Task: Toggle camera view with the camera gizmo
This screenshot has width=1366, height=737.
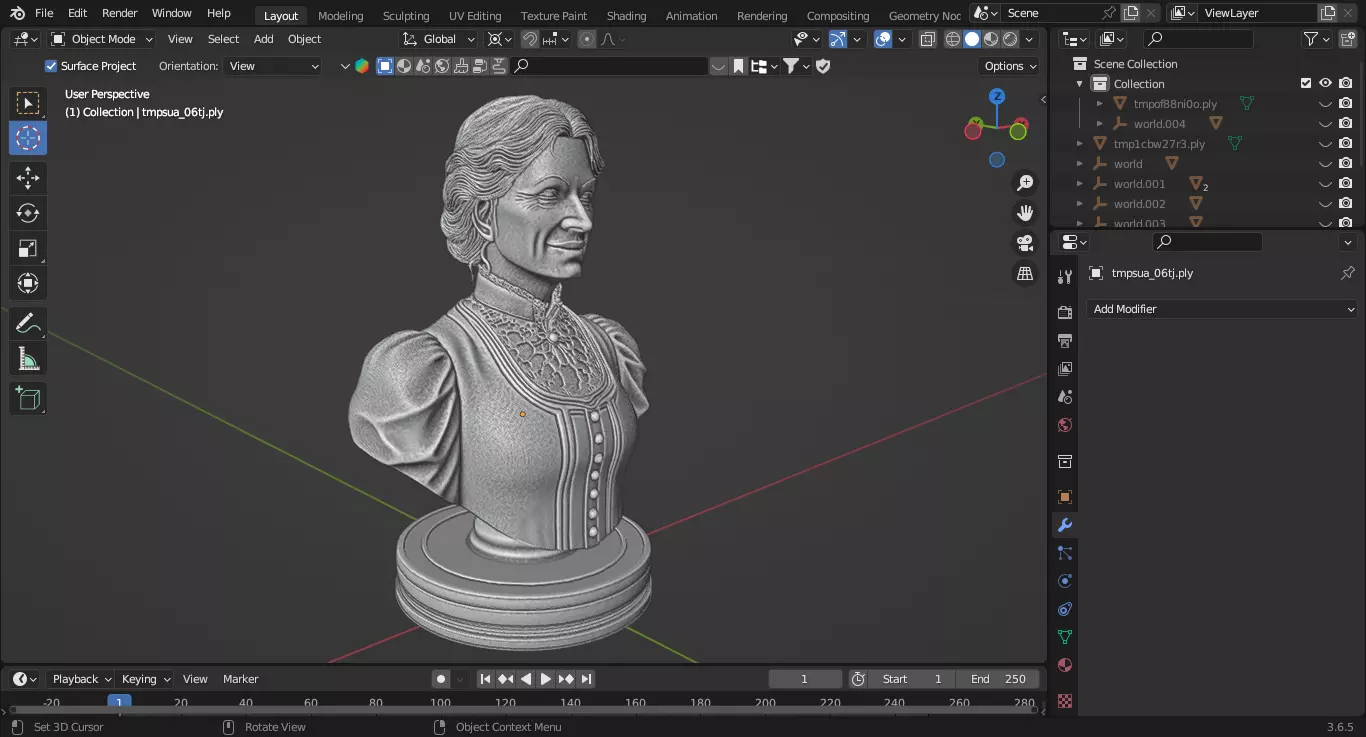Action: pos(1025,243)
